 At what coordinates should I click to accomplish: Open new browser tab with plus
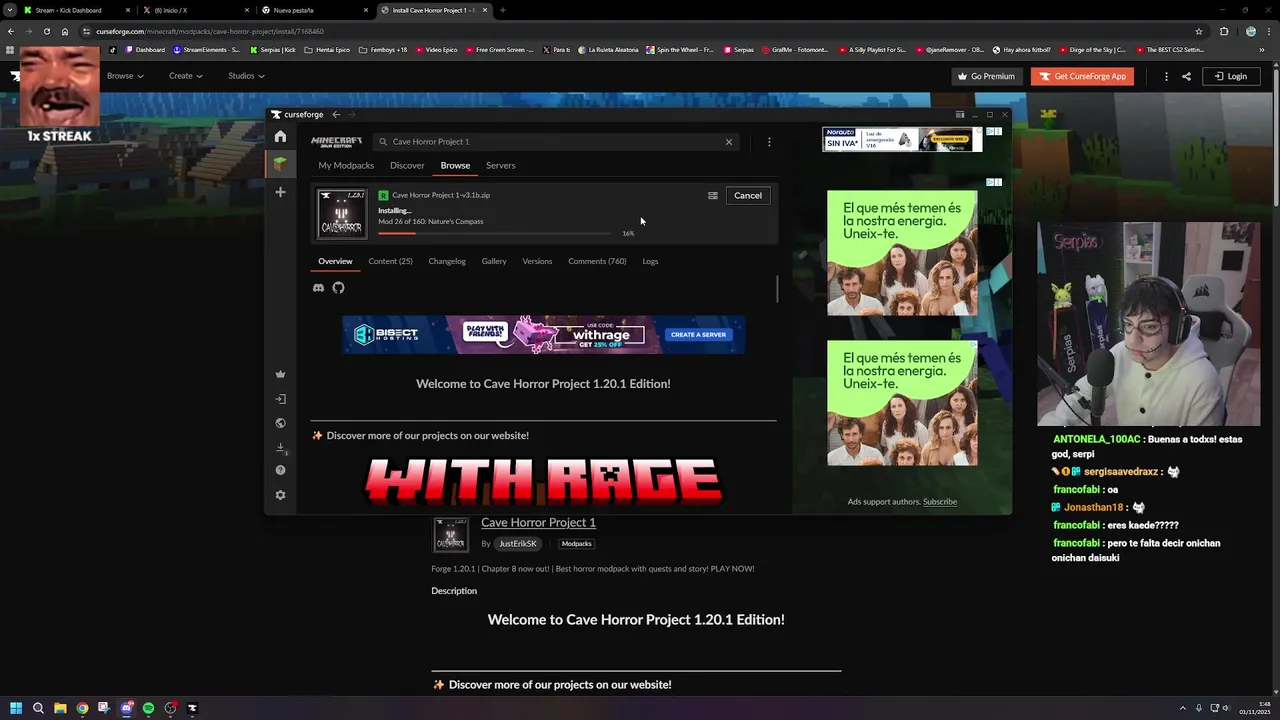(x=502, y=10)
